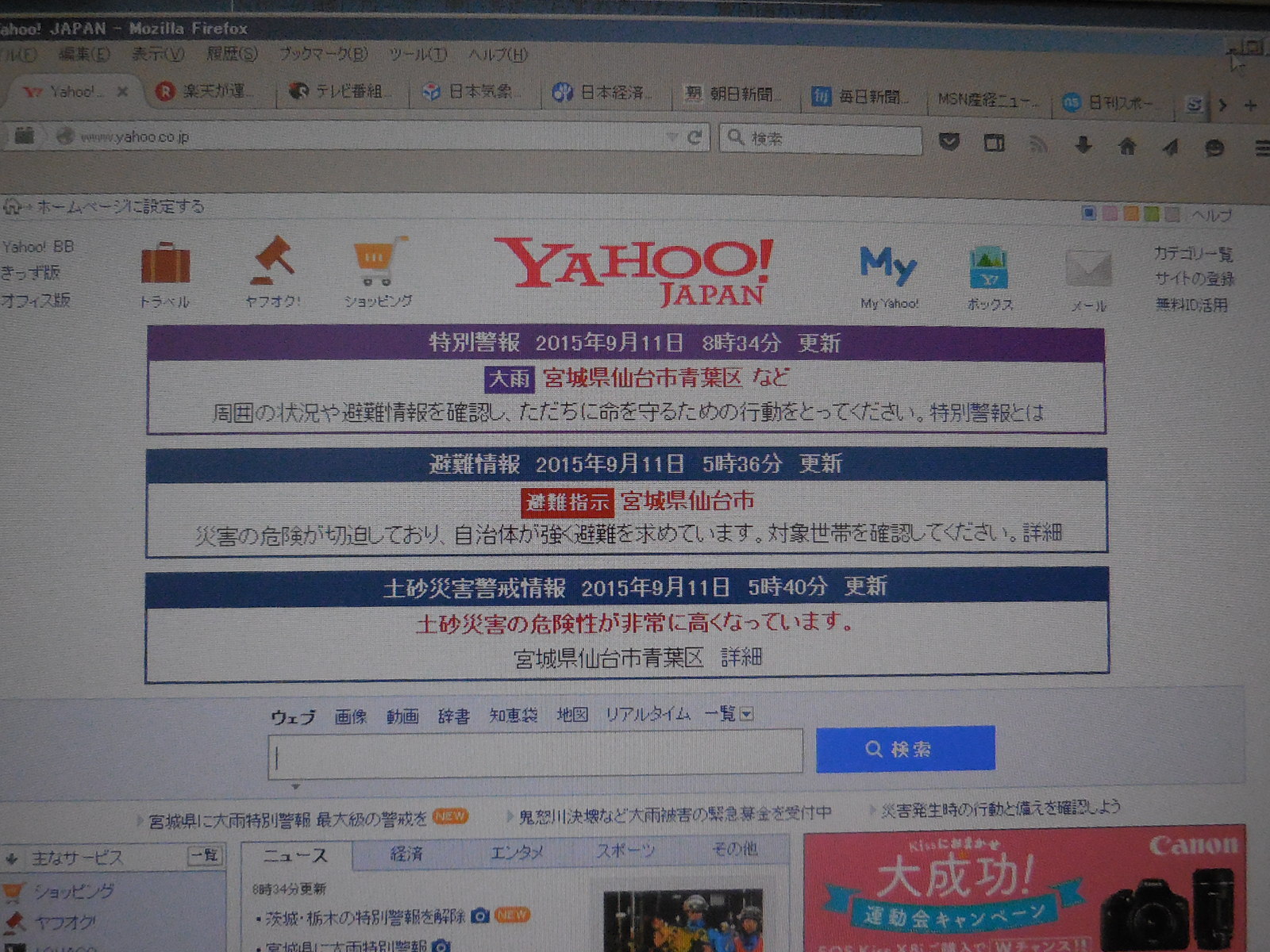The width and height of the screenshot is (1270, 952).
Task: Select the リアルタイム search type link
Action: point(647,714)
